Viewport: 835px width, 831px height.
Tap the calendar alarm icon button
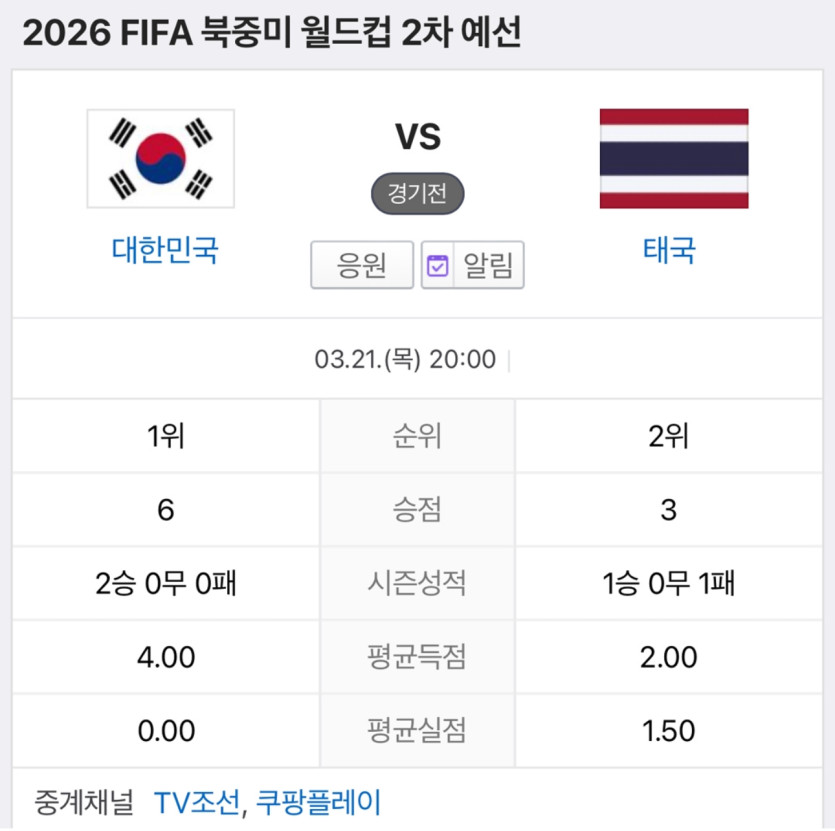pos(438,266)
